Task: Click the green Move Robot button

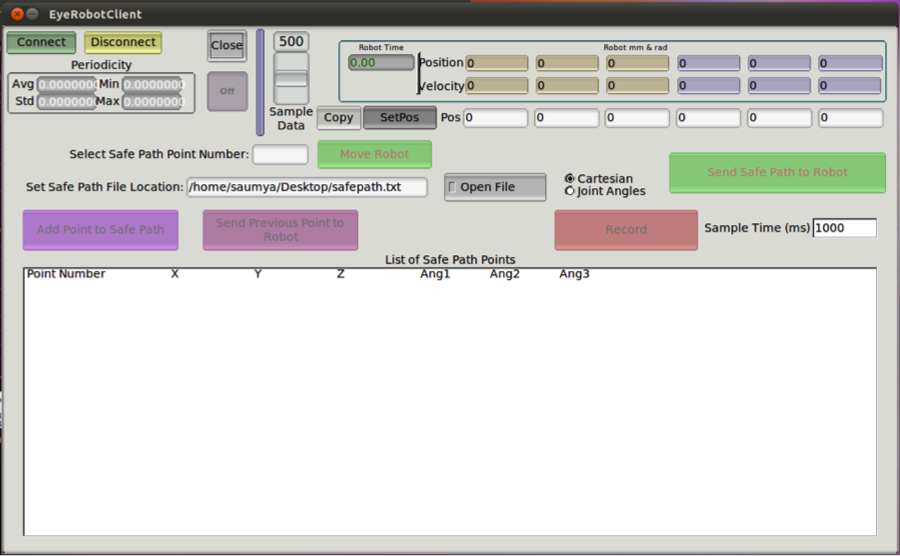Action: coord(375,155)
